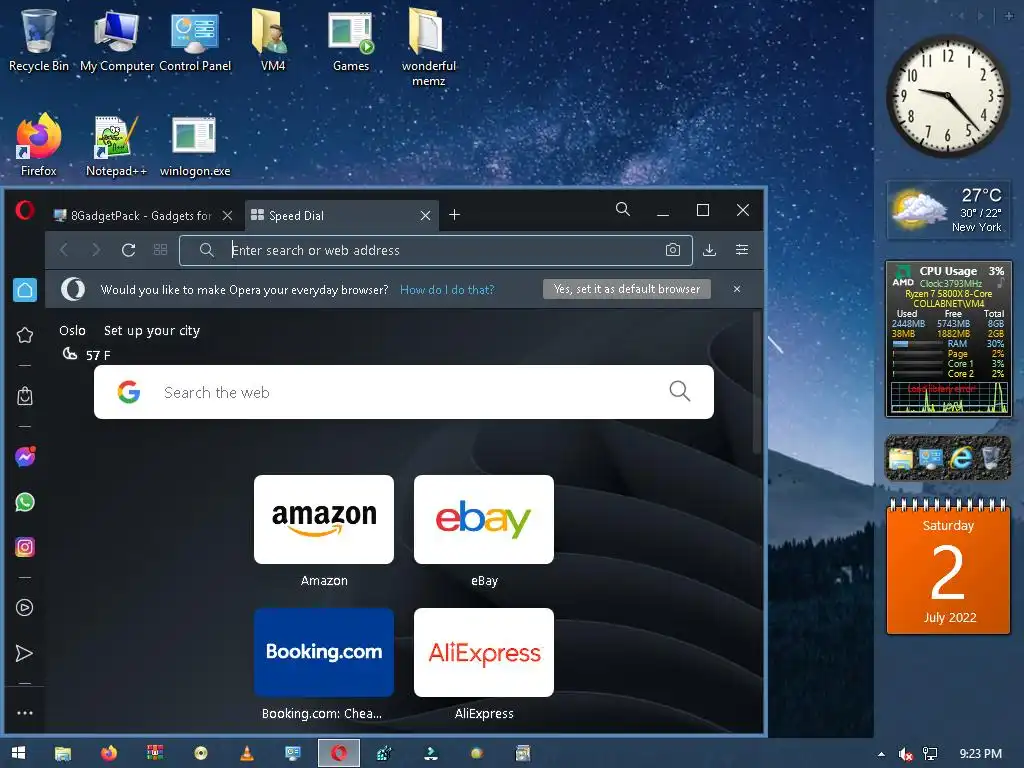Screen dimensions: 1024x768
Task: Click the CPU Usage meter gadget
Action: tap(948, 338)
